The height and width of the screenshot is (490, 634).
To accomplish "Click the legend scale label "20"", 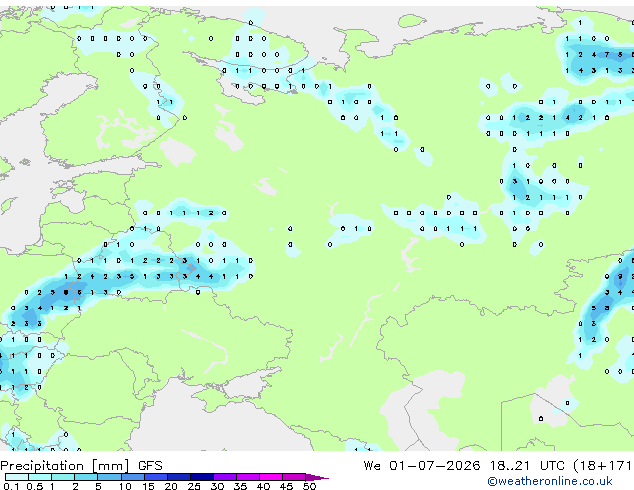I will (171, 486).
